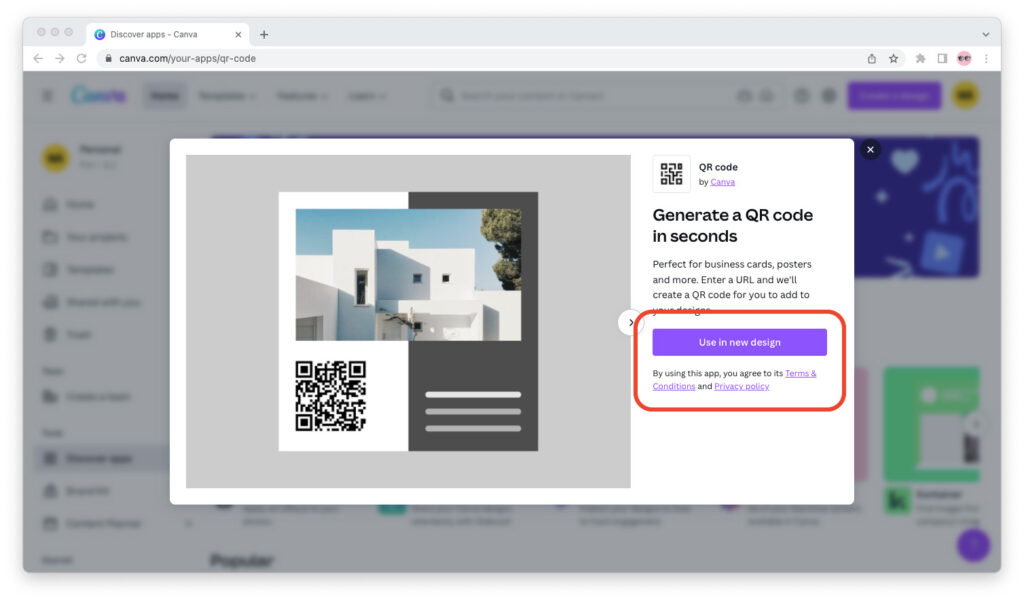Click the Canva logo in the header
The width and height of the screenshot is (1024, 601).
(x=99, y=95)
